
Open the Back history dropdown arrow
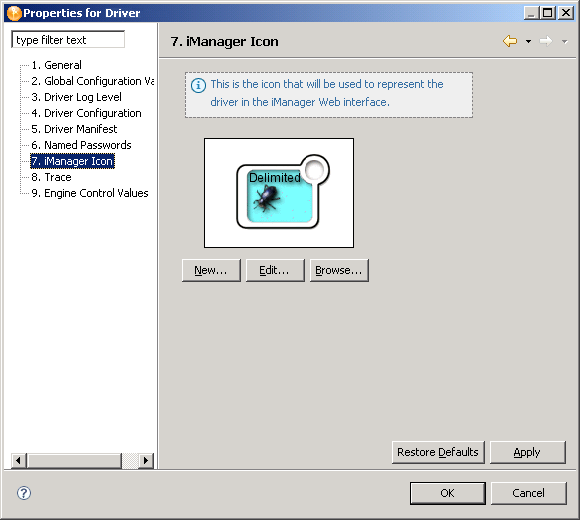click(528, 41)
